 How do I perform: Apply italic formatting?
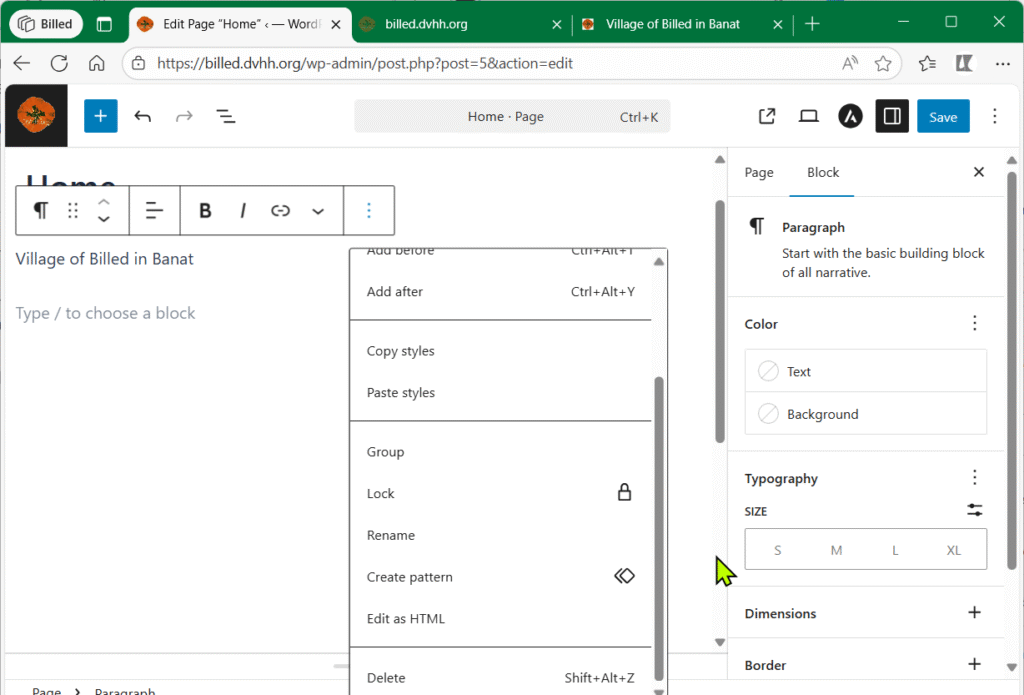pyautogui.click(x=243, y=210)
